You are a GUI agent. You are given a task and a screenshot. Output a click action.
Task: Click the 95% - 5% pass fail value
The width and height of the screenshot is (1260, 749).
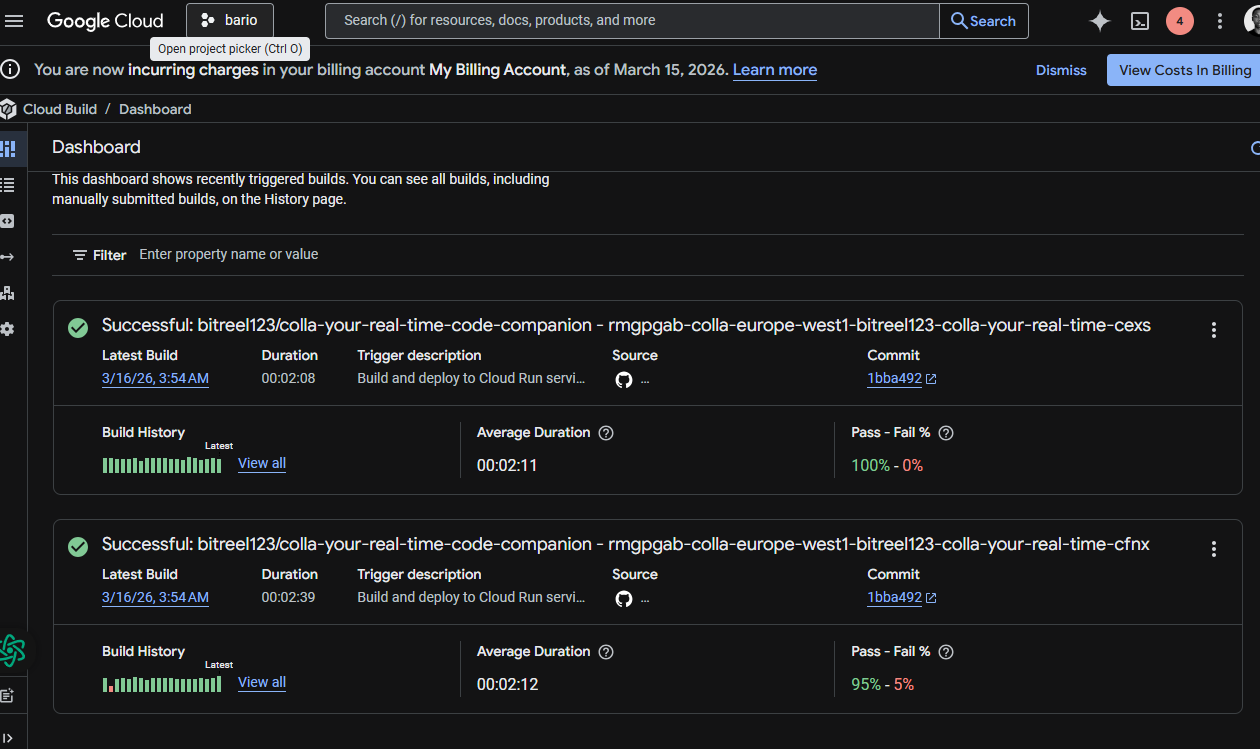point(883,685)
